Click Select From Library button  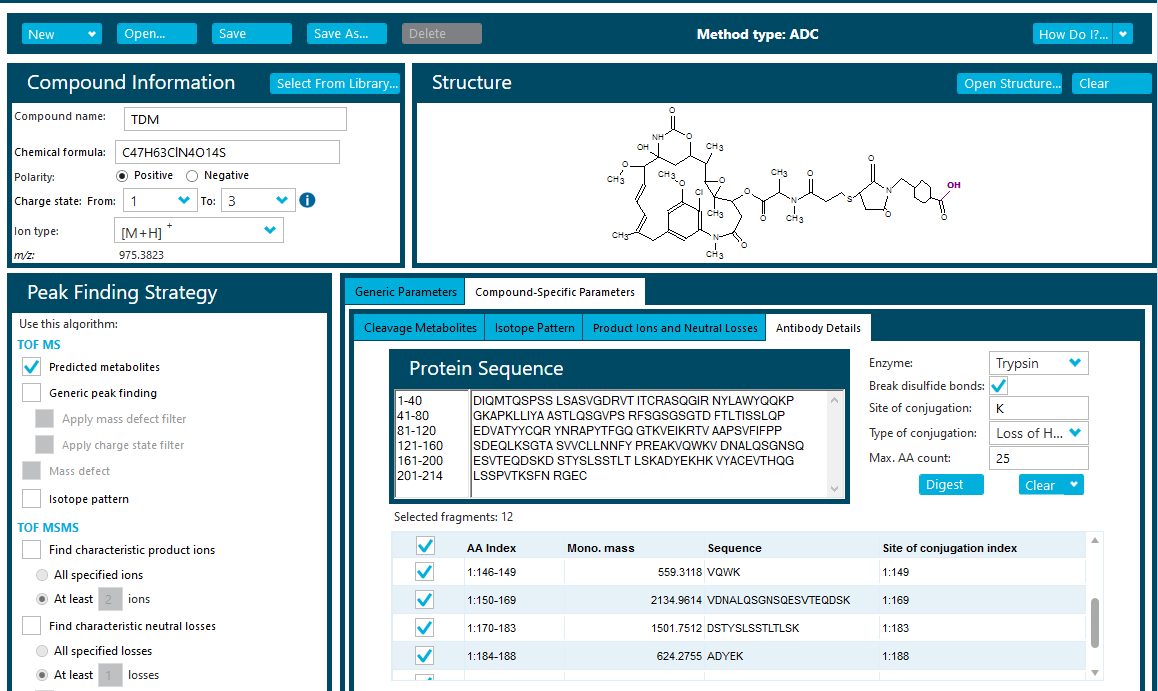[335, 84]
